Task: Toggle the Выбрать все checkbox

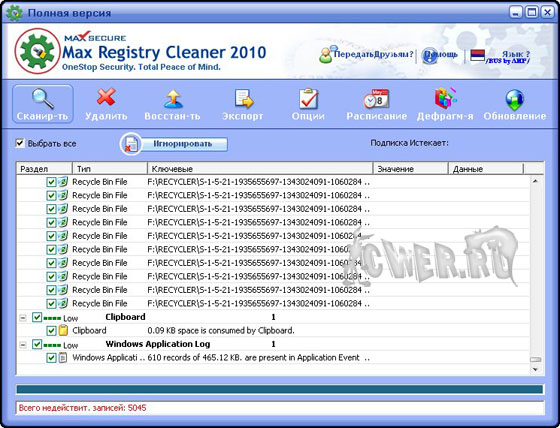Action: coord(20,144)
